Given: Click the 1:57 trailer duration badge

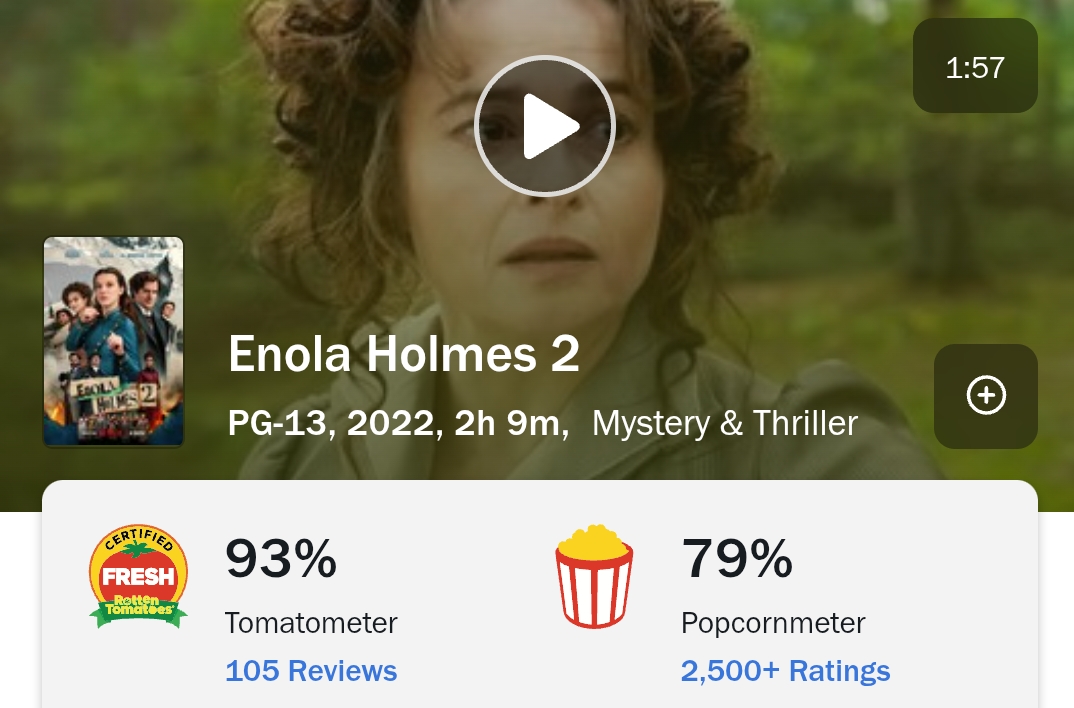Looking at the screenshot, I should click(975, 66).
